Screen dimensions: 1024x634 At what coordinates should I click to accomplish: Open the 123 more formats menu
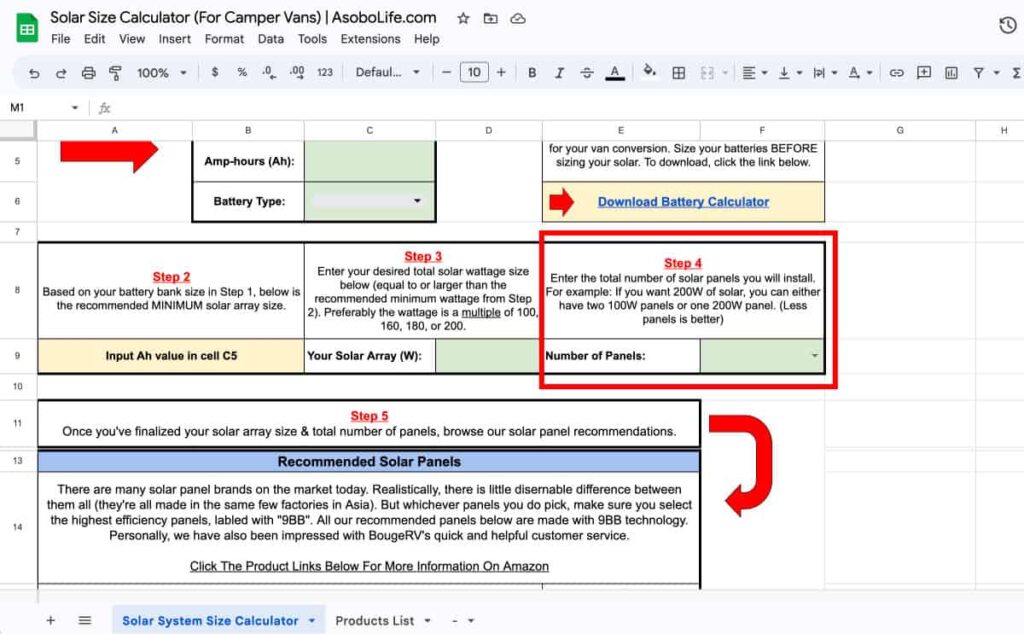(x=325, y=72)
